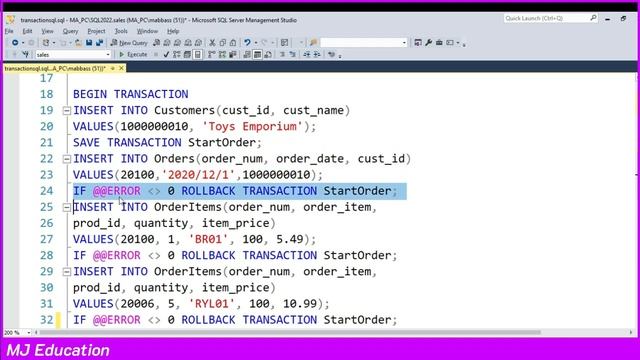Image resolution: width=640 pixels, height=360 pixels.
Task: Uncomment the selected lines
Action: [293, 54]
